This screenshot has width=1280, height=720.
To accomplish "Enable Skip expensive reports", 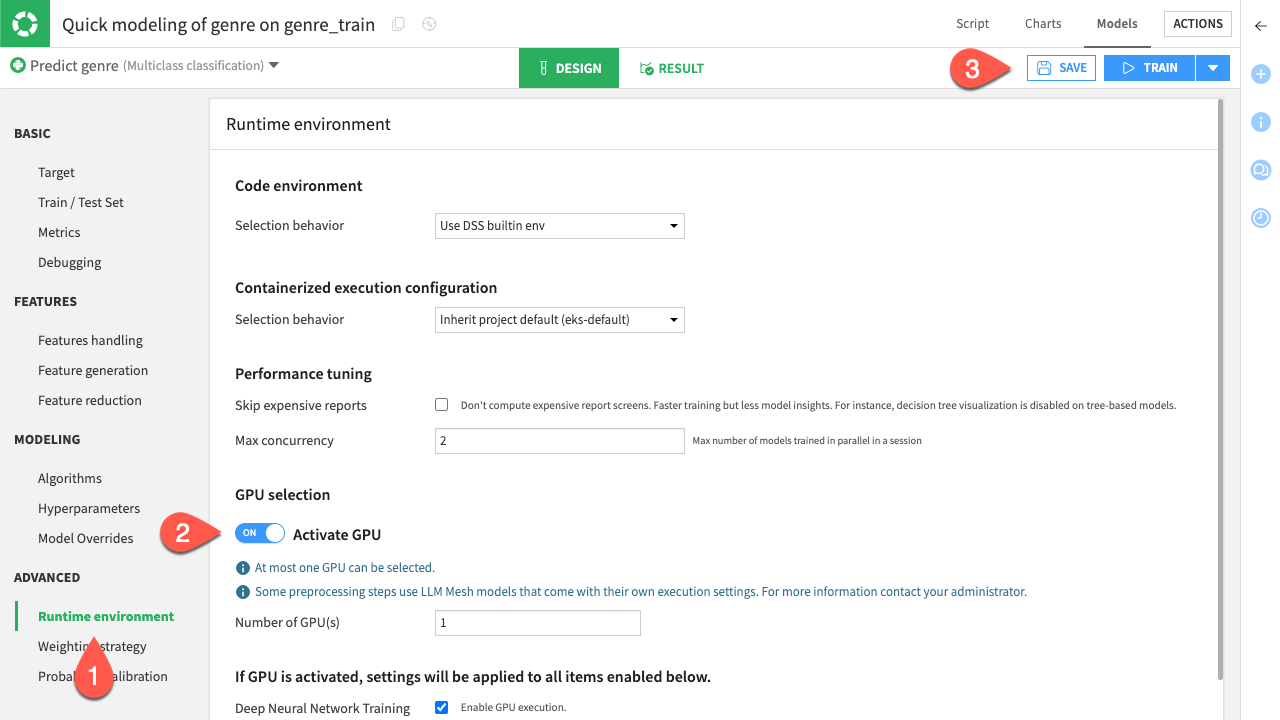I will pos(441,404).
